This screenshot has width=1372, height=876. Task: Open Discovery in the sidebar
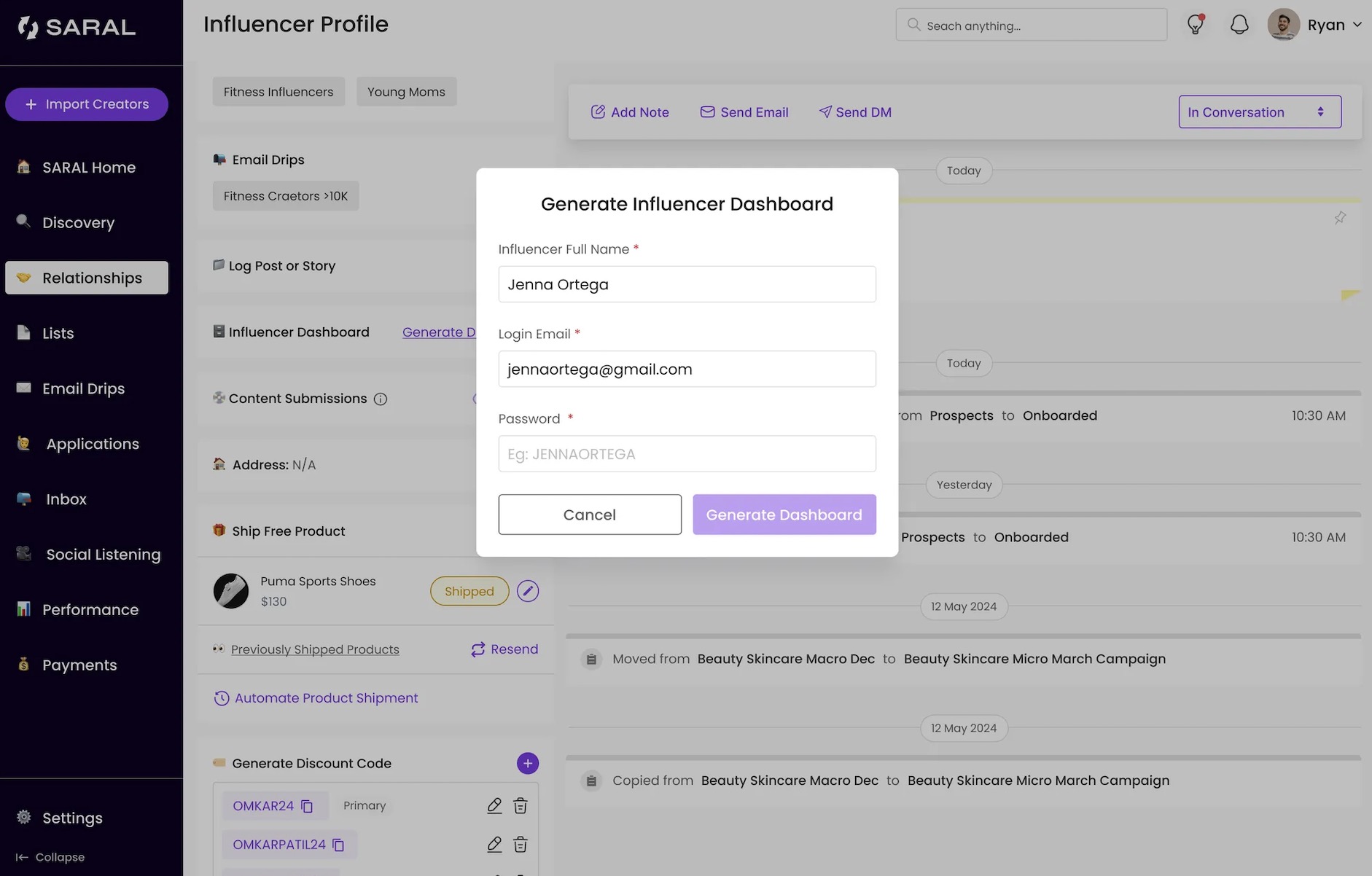(x=78, y=223)
